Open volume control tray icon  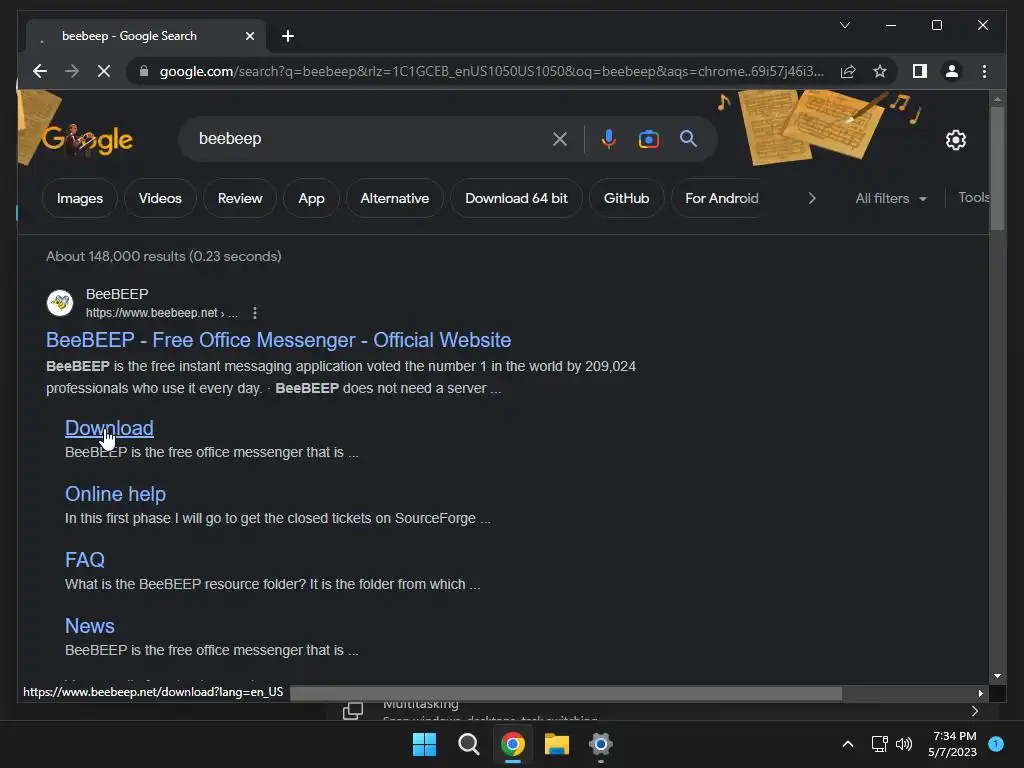[904, 744]
